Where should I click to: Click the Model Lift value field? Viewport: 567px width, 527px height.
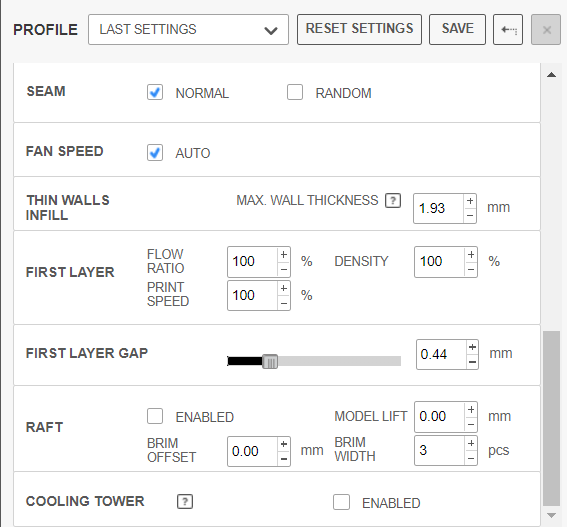click(x=439, y=417)
